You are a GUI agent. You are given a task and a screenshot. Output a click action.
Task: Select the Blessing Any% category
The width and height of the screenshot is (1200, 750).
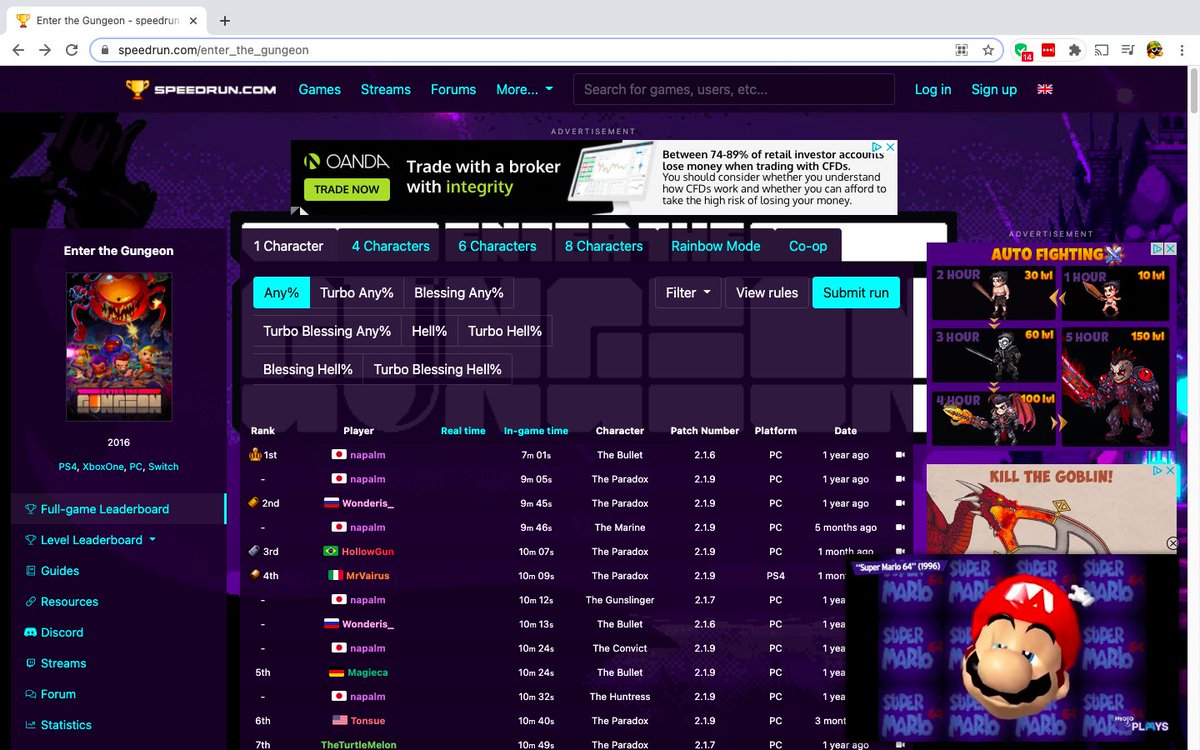[459, 293]
